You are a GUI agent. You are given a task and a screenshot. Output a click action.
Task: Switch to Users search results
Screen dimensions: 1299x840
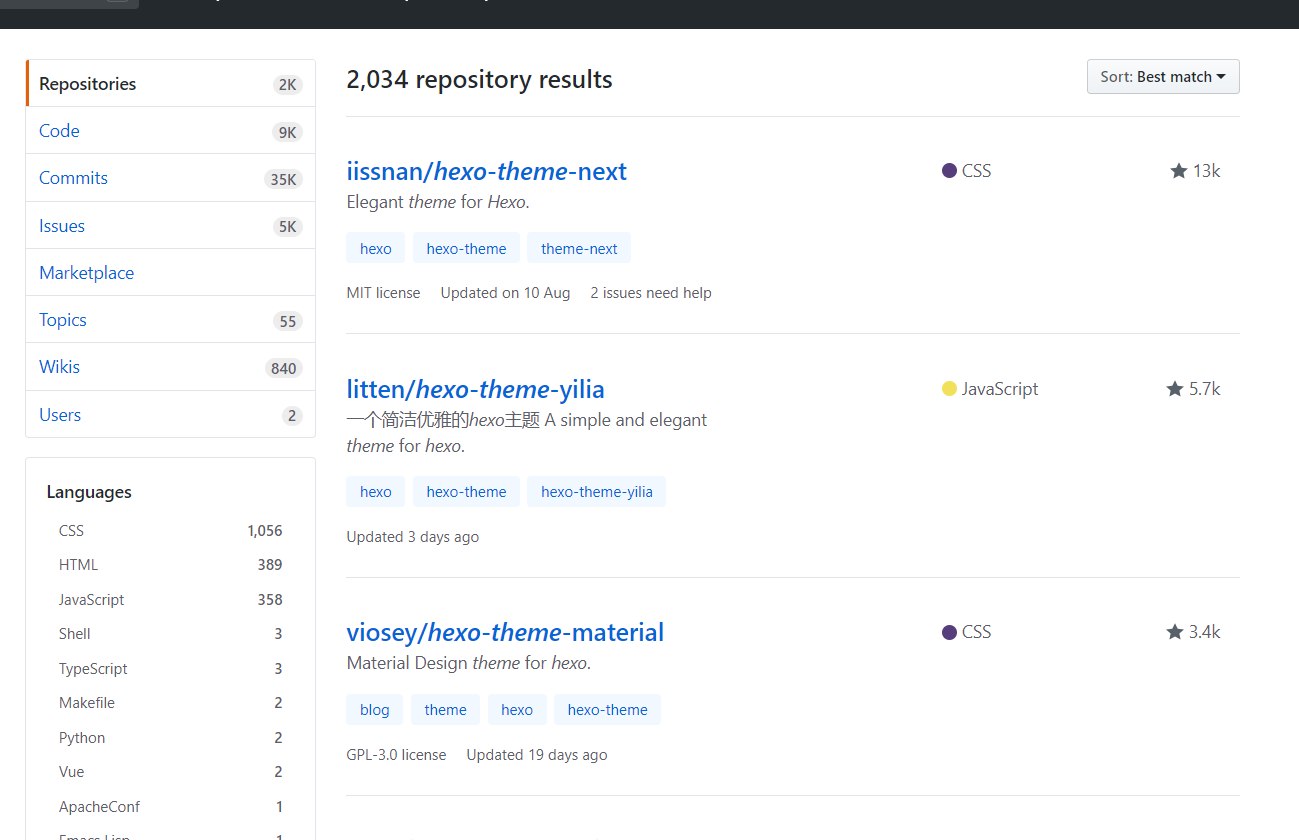tap(171, 415)
